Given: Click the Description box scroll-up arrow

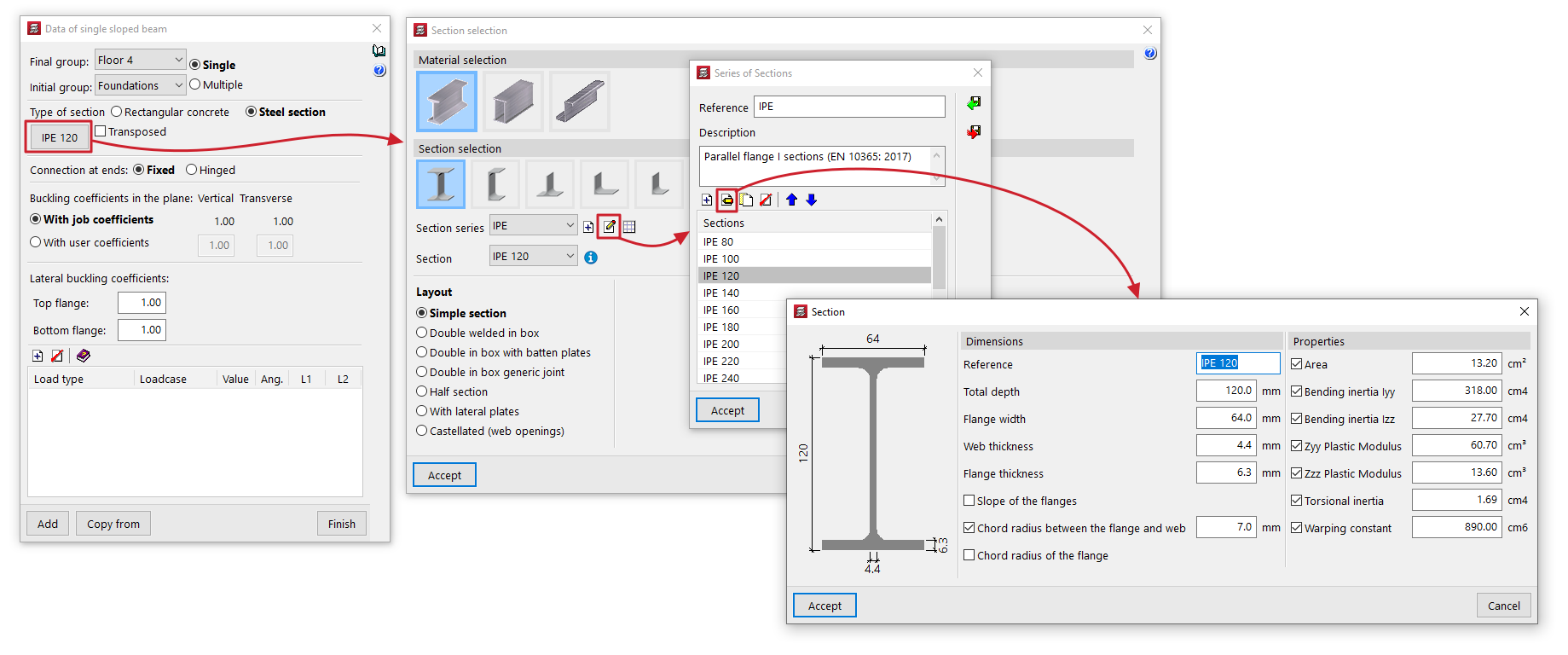Looking at the screenshot, I should pyautogui.click(x=937, y=155).
